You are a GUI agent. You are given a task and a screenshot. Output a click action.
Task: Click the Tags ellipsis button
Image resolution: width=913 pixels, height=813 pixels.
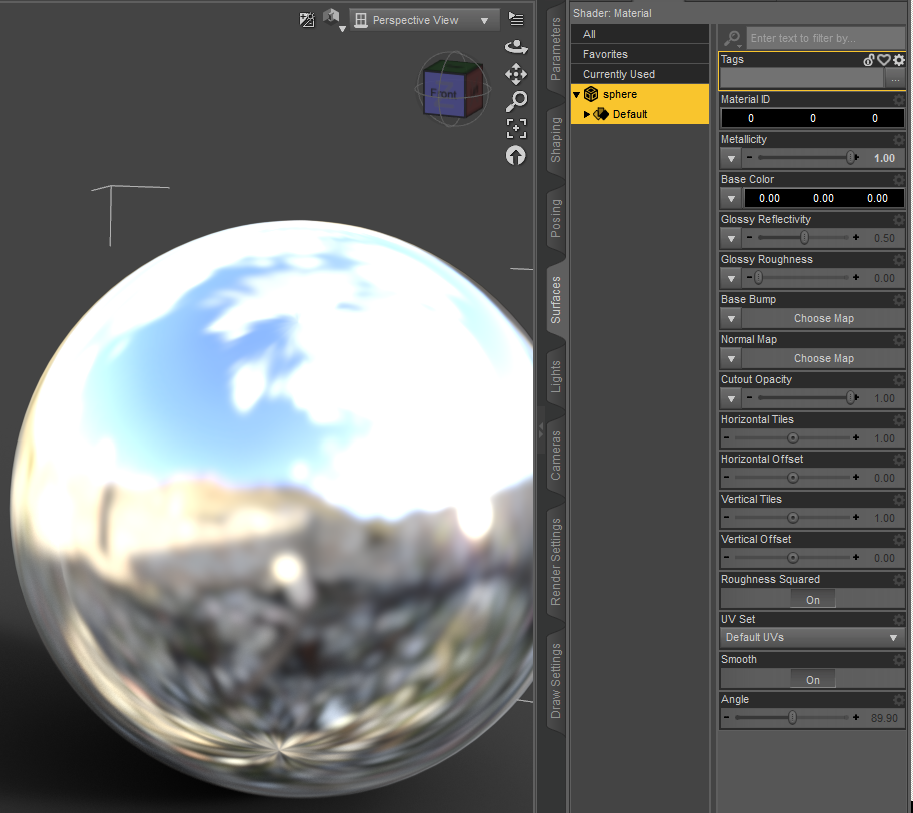tap(895, 78)
